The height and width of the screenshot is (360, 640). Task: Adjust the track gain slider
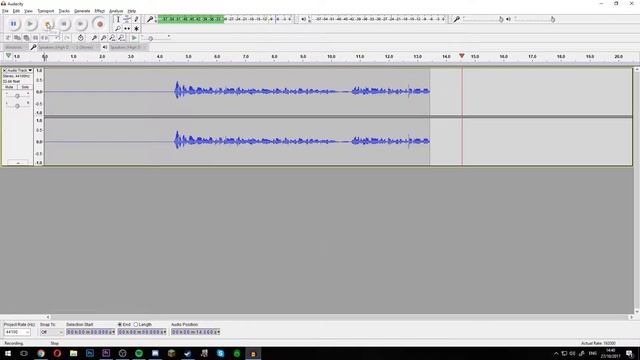pos(17,96)
